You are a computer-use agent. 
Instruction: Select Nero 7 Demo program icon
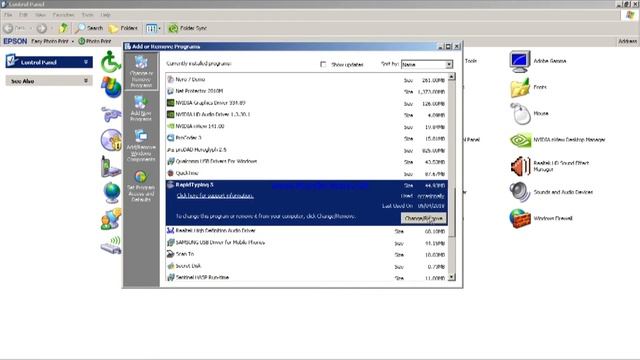point(171,79)
